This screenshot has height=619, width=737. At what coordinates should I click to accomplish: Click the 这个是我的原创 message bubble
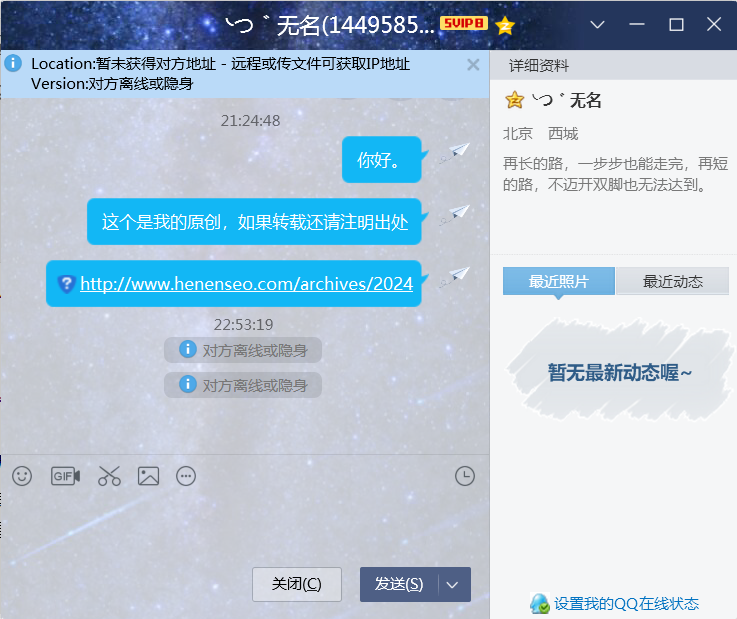(254, 222)
